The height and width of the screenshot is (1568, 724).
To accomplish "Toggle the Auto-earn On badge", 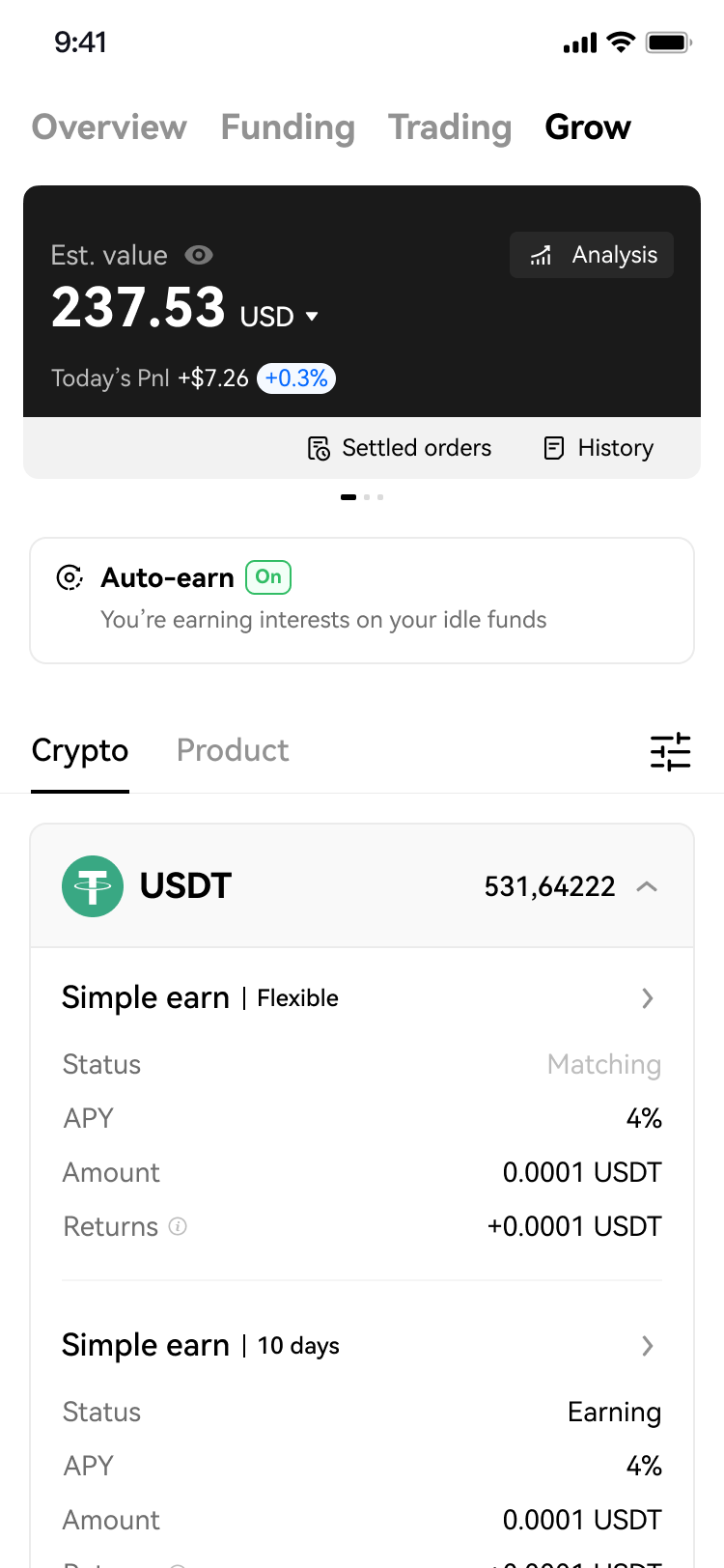I will 268,577.
